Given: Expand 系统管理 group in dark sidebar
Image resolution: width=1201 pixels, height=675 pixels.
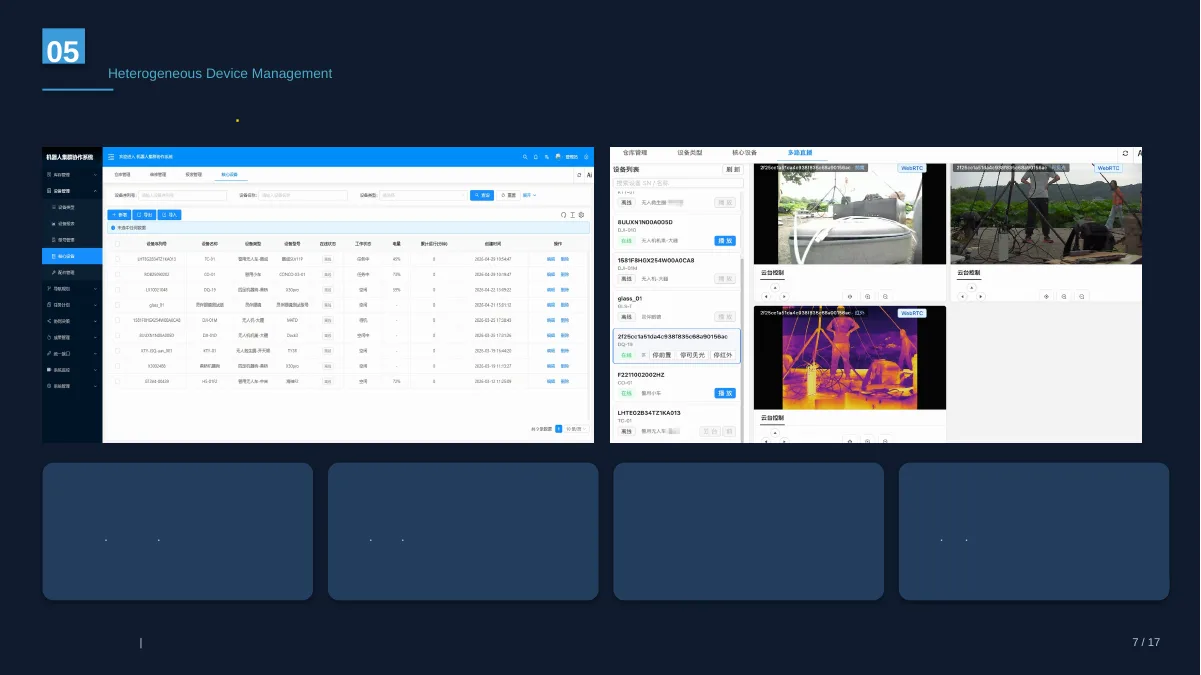Looking at the screenshot, I should [x=72, y=385].
